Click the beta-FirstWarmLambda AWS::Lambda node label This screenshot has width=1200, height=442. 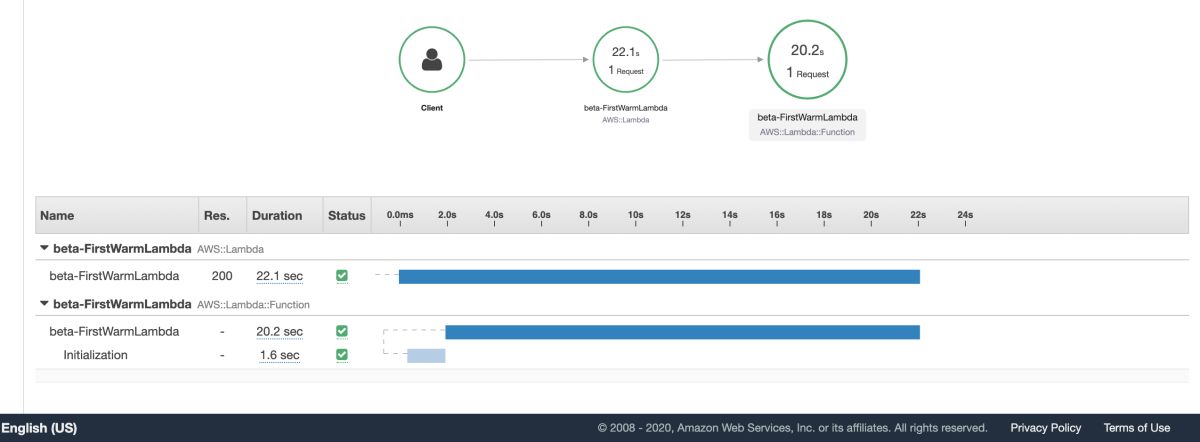tap(625, 112)
